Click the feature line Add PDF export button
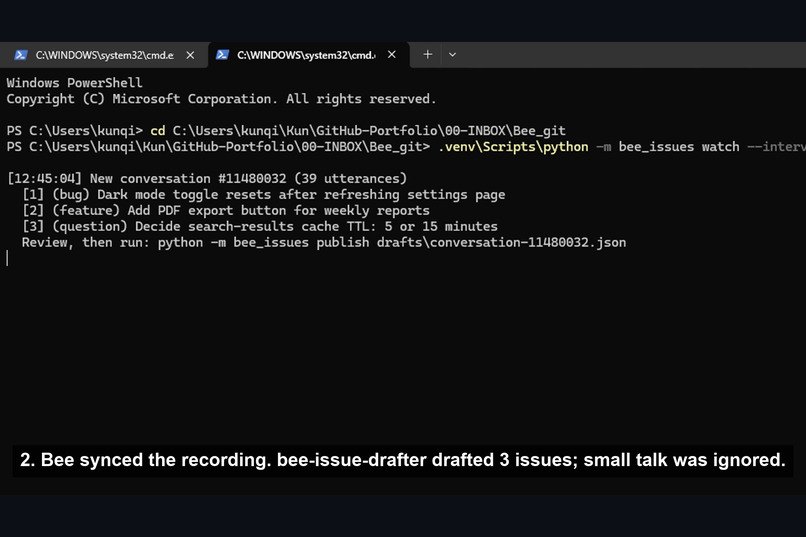Screen dimensions: 806x537 [226, 211]
